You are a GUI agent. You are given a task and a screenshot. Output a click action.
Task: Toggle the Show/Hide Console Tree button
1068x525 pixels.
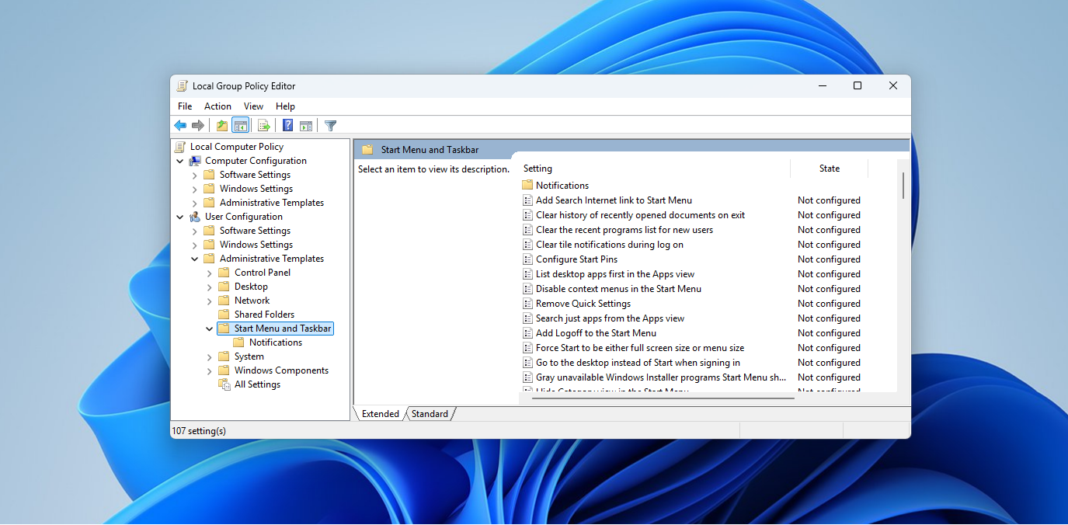pyautogui.click(x=240, y=125)
